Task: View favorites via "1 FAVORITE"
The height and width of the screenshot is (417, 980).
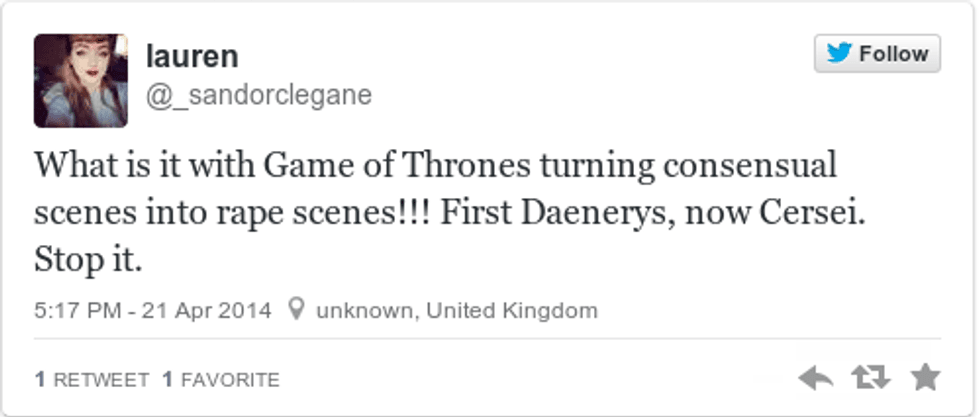Action: [221, 380]
